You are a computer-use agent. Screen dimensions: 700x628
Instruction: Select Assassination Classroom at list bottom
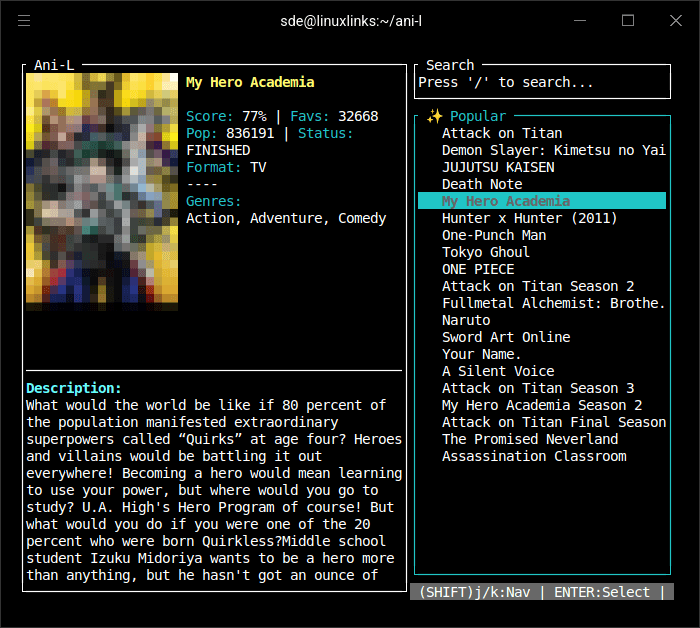coord(534,456)
